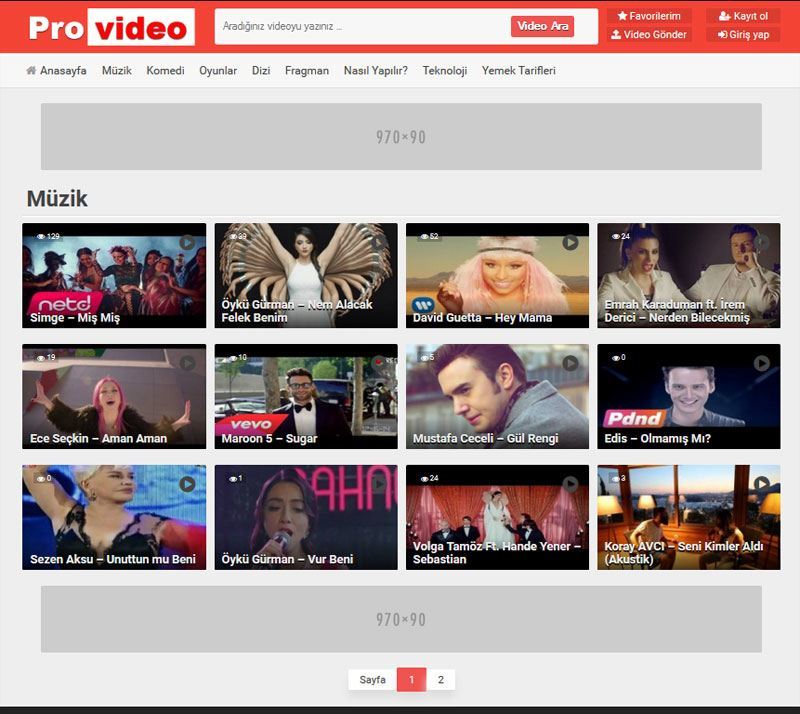Open the Nasıl Yapılır? category

376,70
